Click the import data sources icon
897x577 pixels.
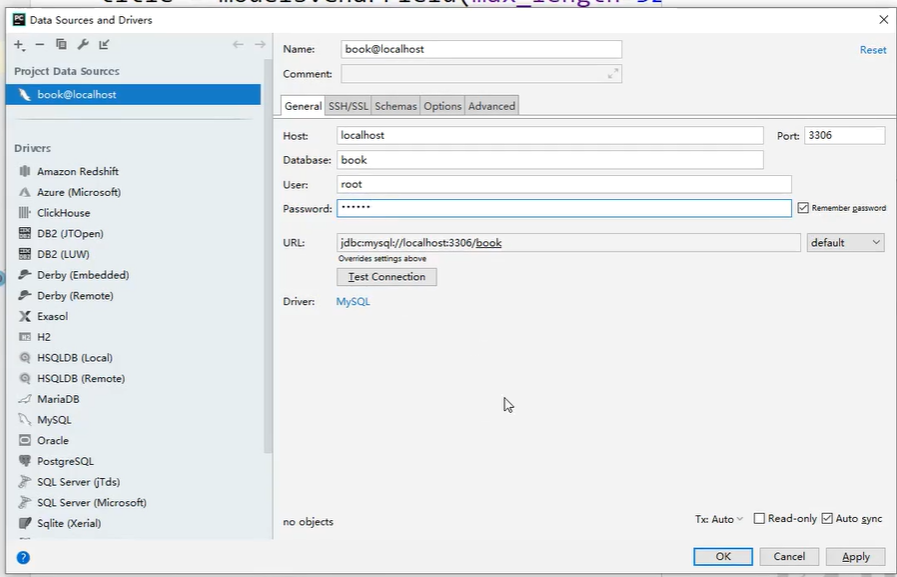point(104,44)
